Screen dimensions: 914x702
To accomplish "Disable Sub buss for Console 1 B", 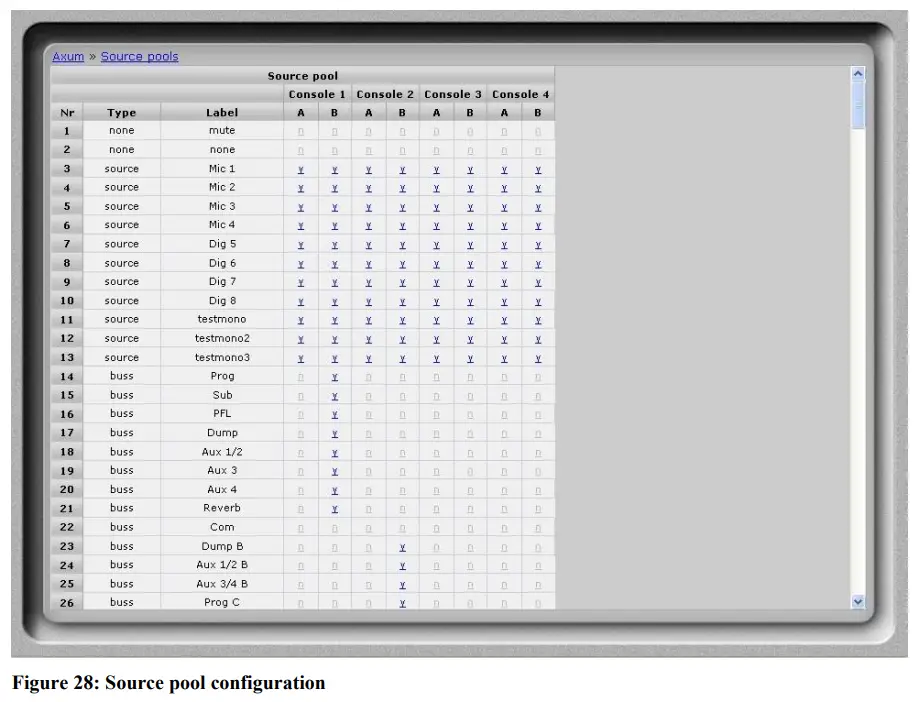I will (335, 396).
